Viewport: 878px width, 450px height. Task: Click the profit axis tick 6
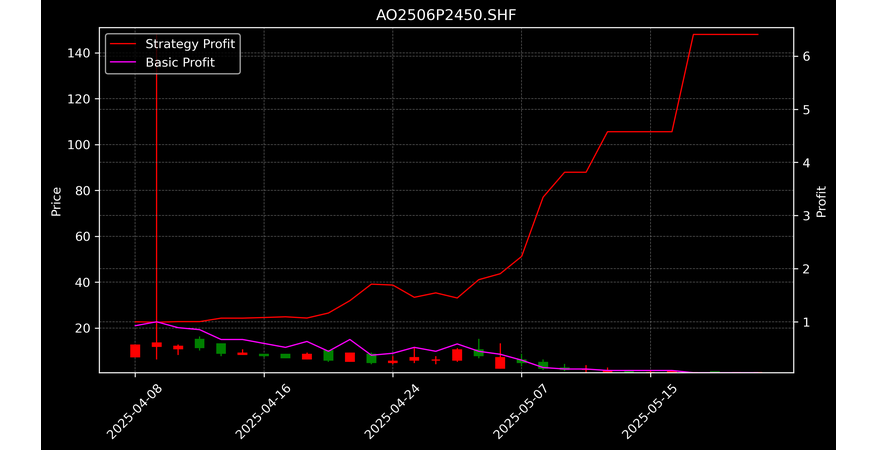[807, 57]
